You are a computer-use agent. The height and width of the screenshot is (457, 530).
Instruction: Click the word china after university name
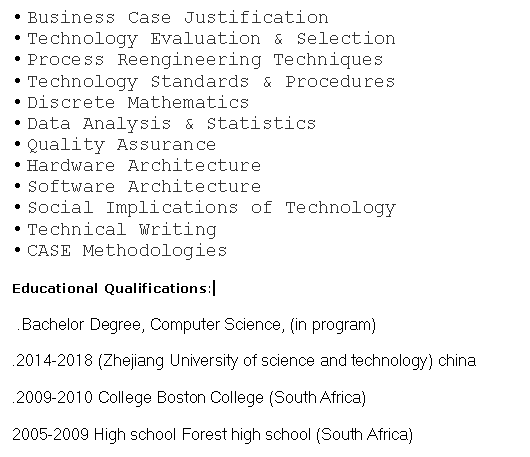[457, 360]
